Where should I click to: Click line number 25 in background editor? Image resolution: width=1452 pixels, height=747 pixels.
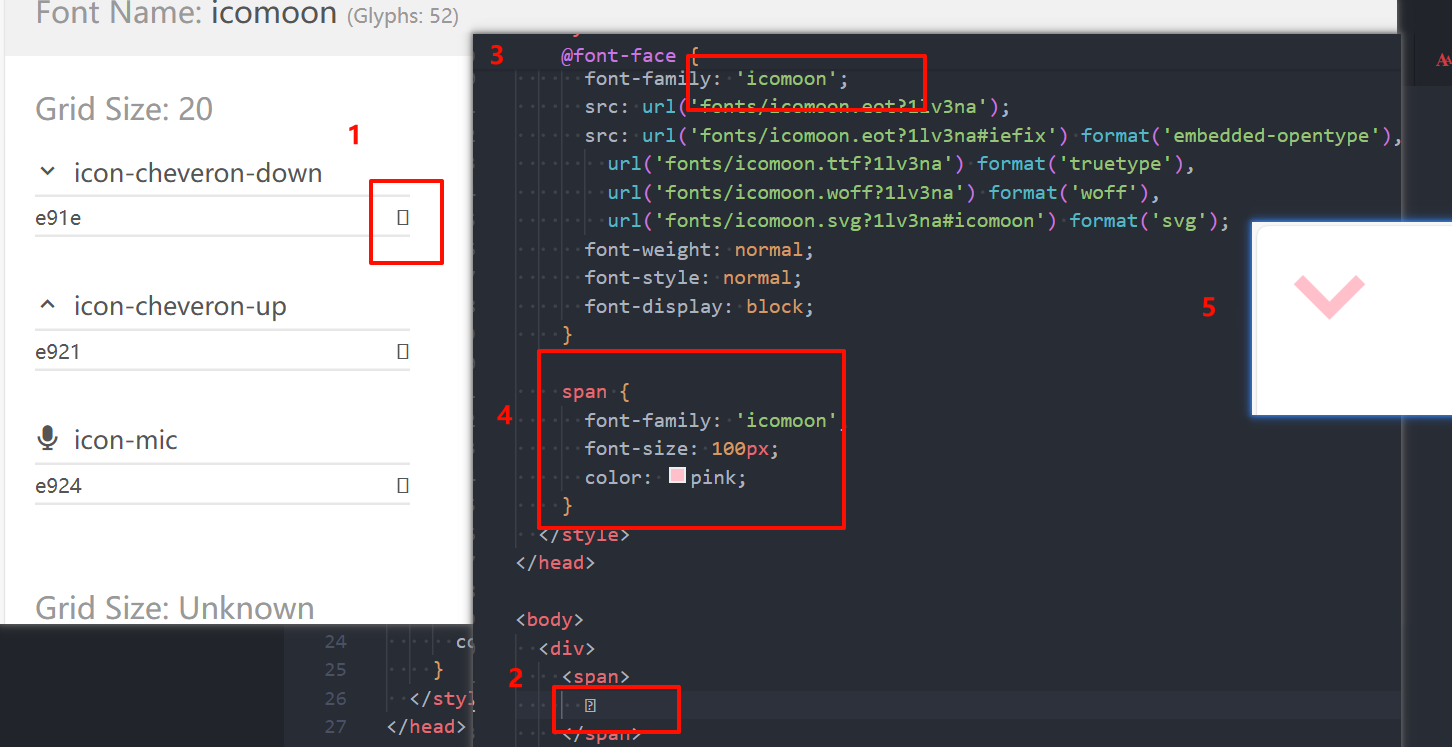335,669
